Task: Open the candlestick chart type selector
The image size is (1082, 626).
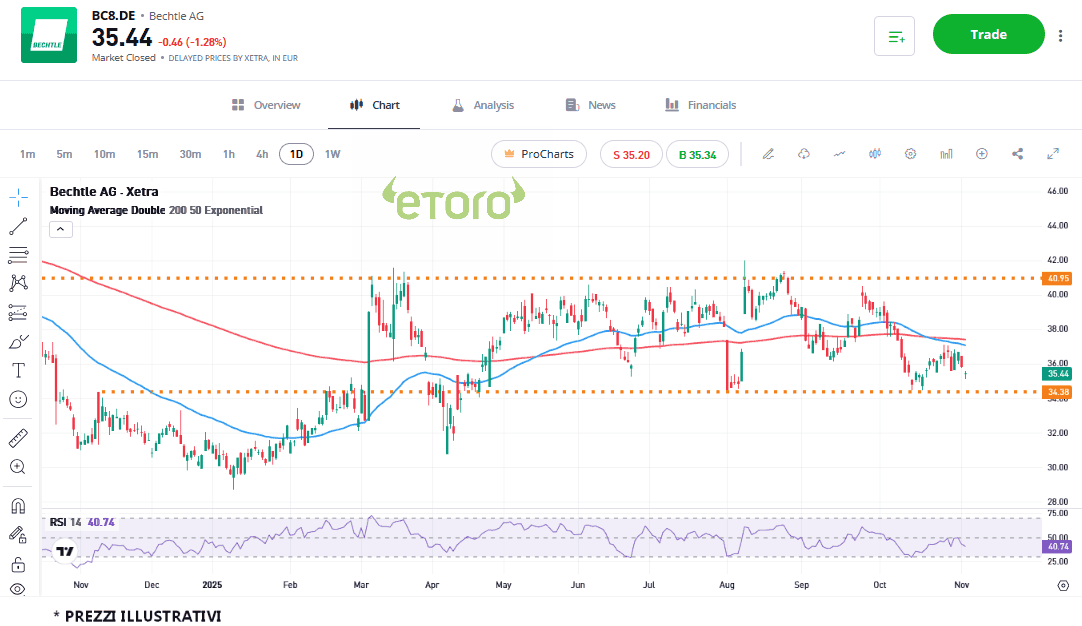Action: pyautogui.click(x=875, y=154)
